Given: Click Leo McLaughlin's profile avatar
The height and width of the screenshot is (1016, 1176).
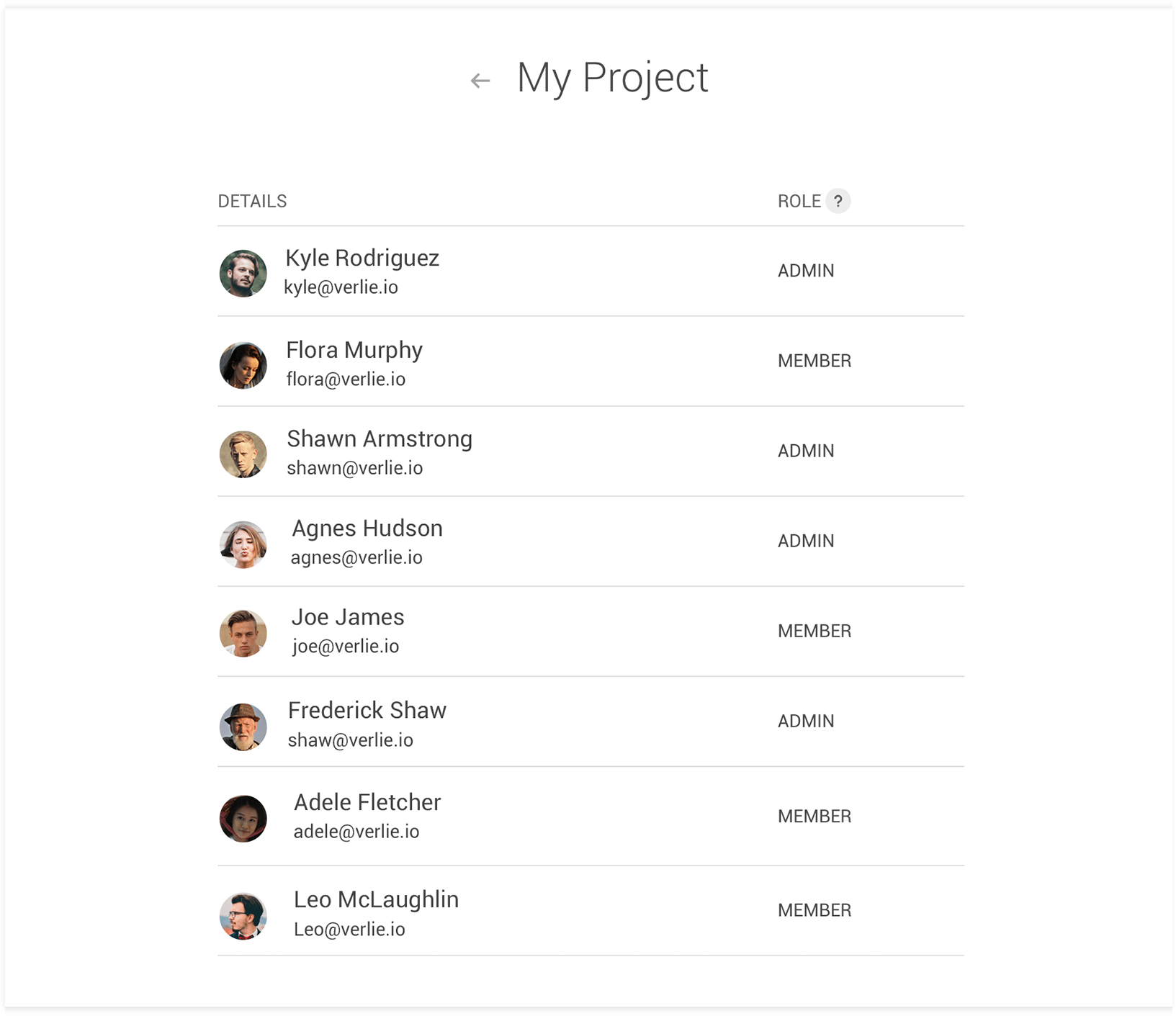Looking at the screenshot, I should [x=243, y=916].
